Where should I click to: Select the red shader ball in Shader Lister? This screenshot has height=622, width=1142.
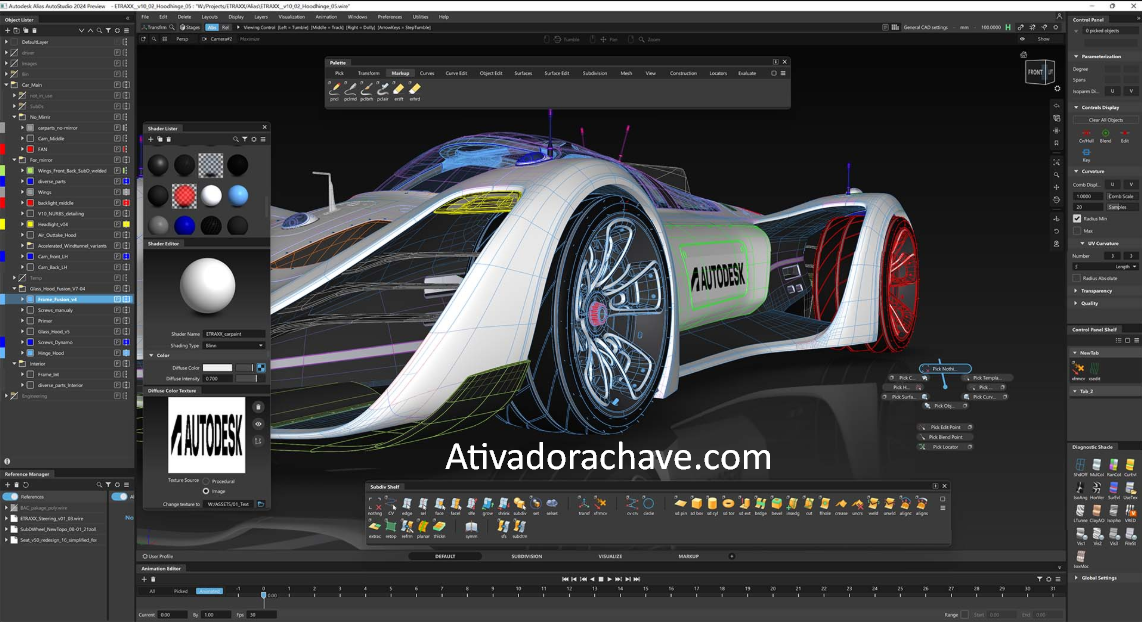pos(184,195)
